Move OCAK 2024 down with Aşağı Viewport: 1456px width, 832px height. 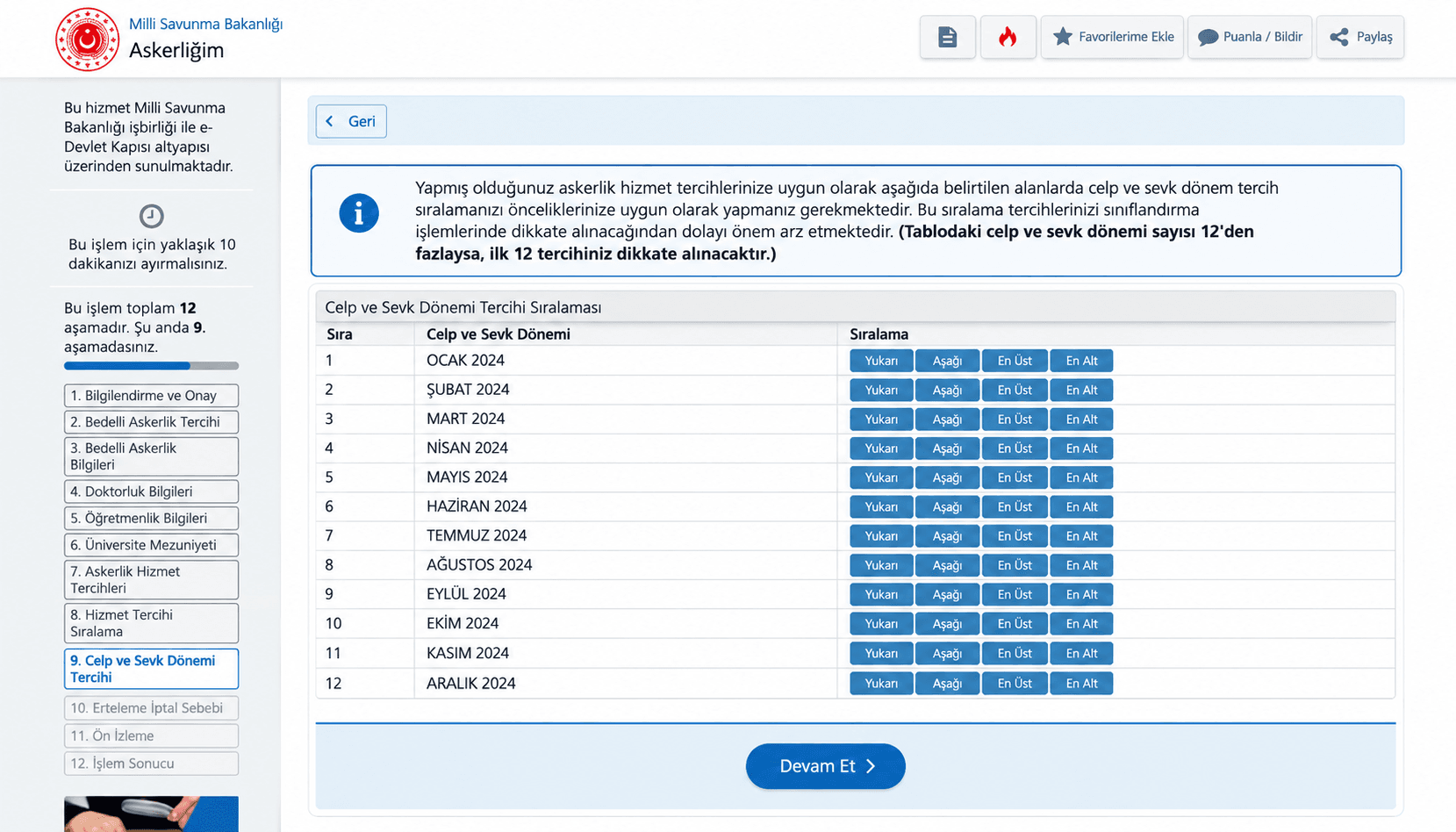point(947,361)
